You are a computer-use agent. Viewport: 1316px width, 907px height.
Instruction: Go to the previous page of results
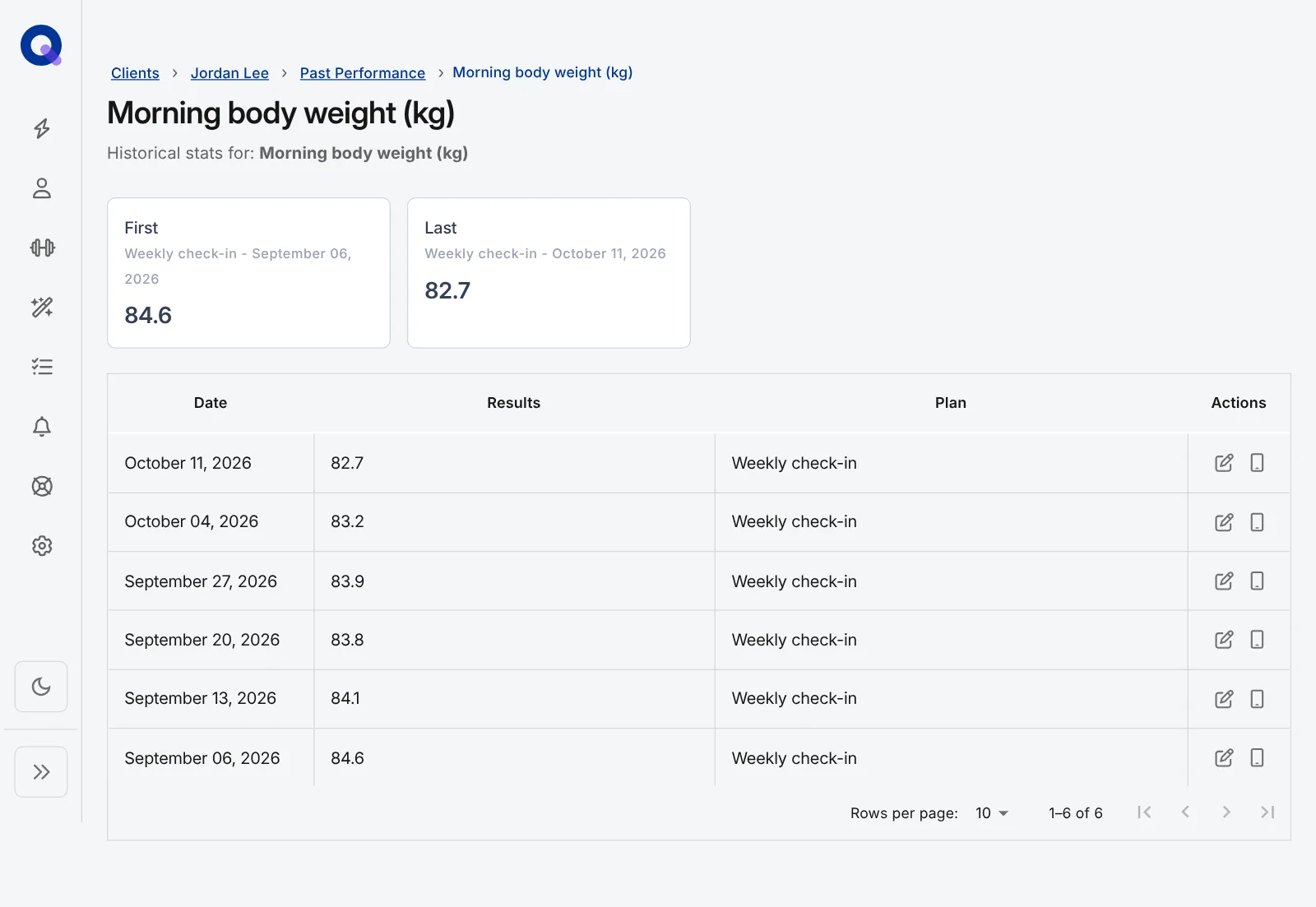(1185, 812)
